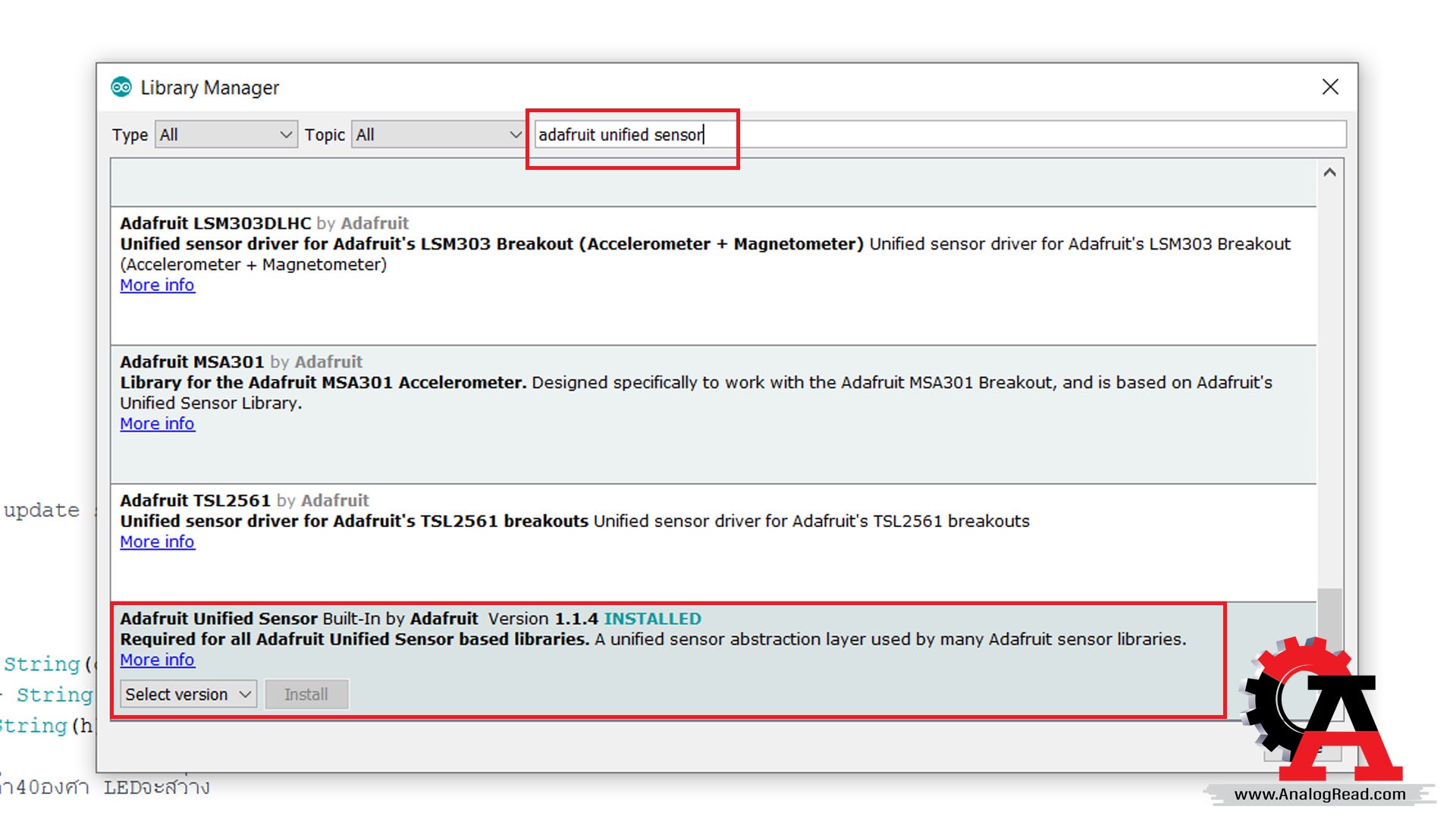Image resolution: width=1456 pixels, height=819 pixels.
Task: Click the Version 1.1.4 text
Action: pyautogui.click(x=543, y=620)
